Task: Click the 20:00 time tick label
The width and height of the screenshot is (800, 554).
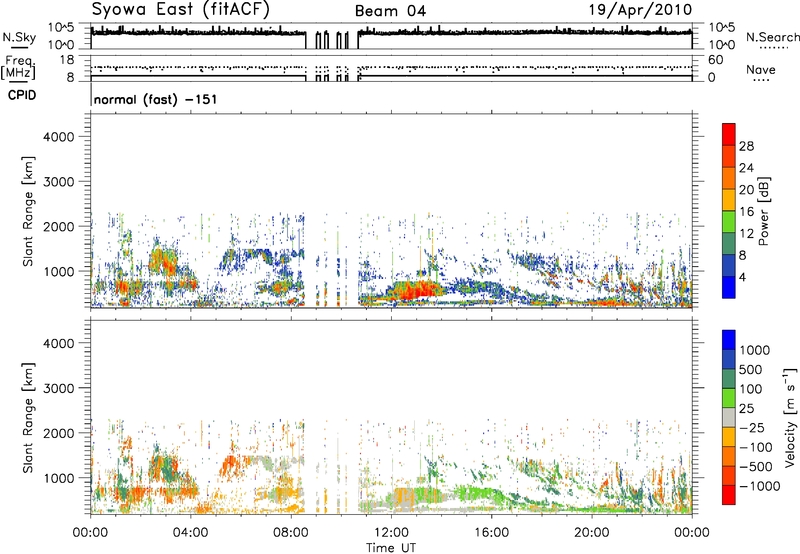Action: pyautogui.click(x=592, y=533)
